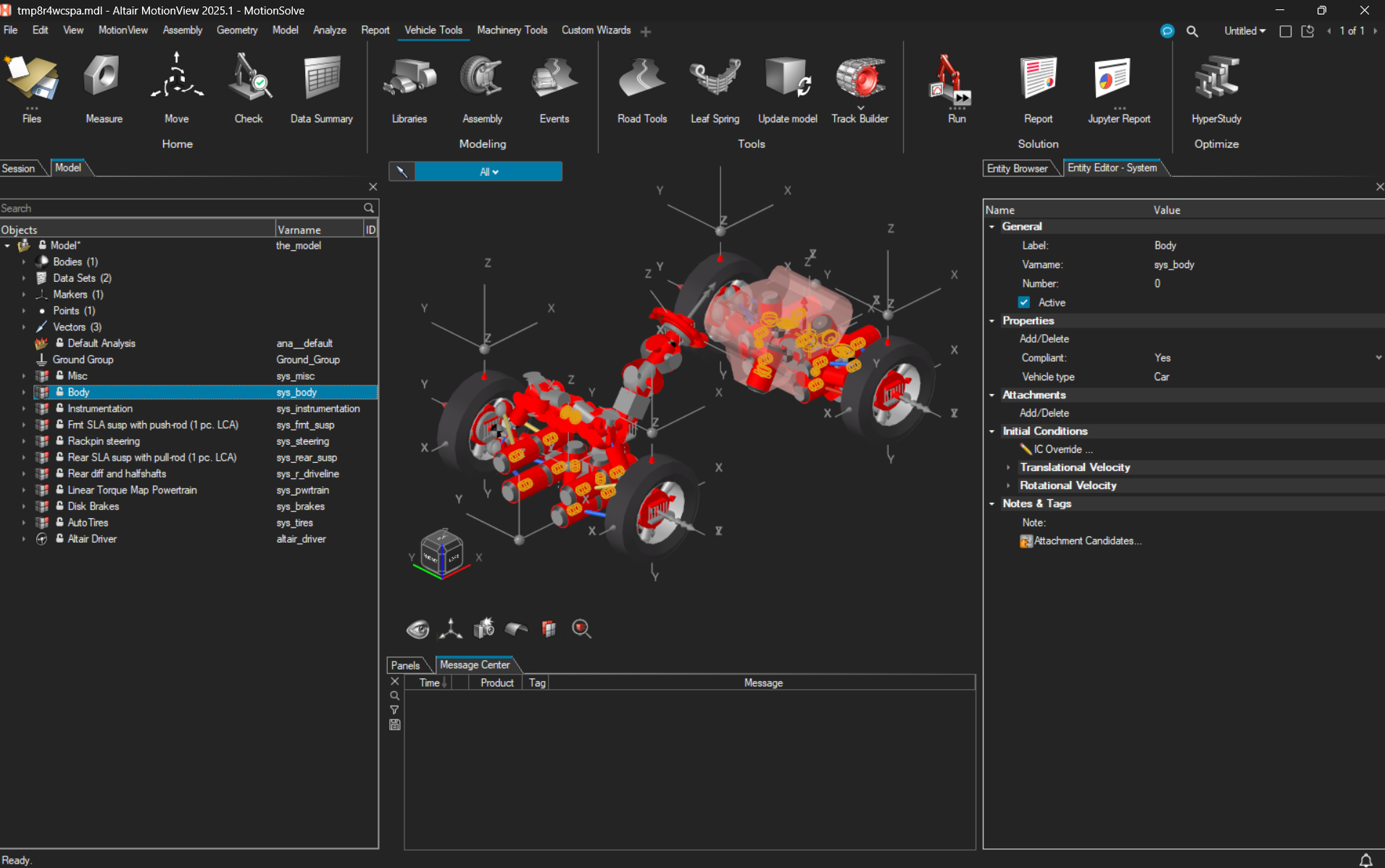Open the Analyze menu
The image size is (1385, 868).
[x=329, y=30]
